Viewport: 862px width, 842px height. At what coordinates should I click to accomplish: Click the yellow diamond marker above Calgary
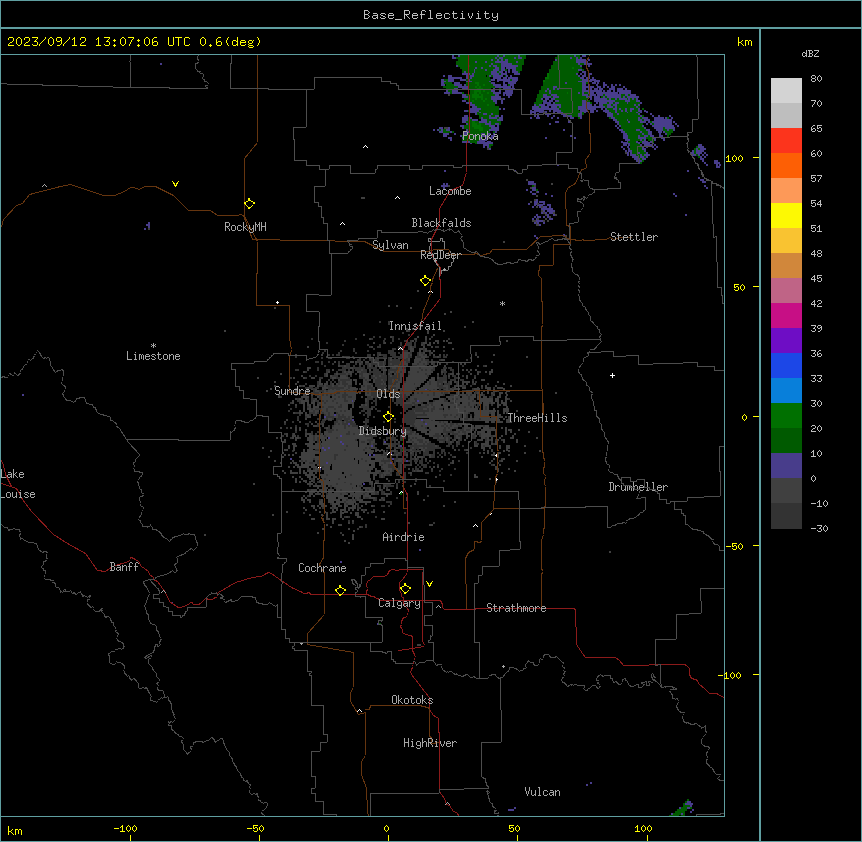pos(405,589)
